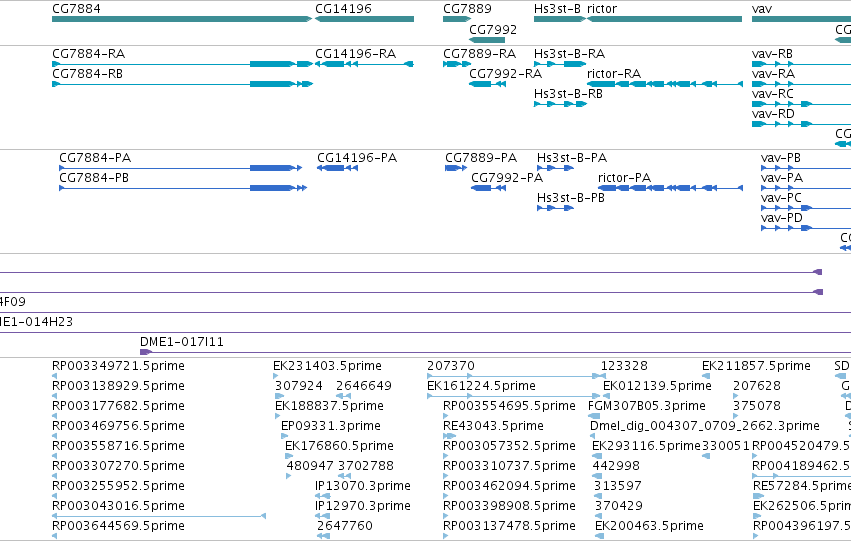
Task: Click the CG7889 gene label
Action: point(467,9)
